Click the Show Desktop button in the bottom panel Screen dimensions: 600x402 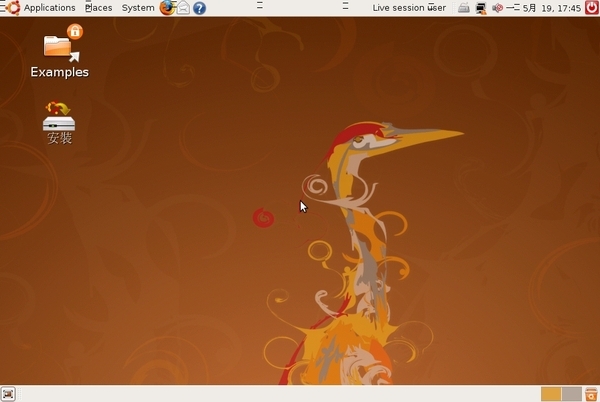click(8, 394)
